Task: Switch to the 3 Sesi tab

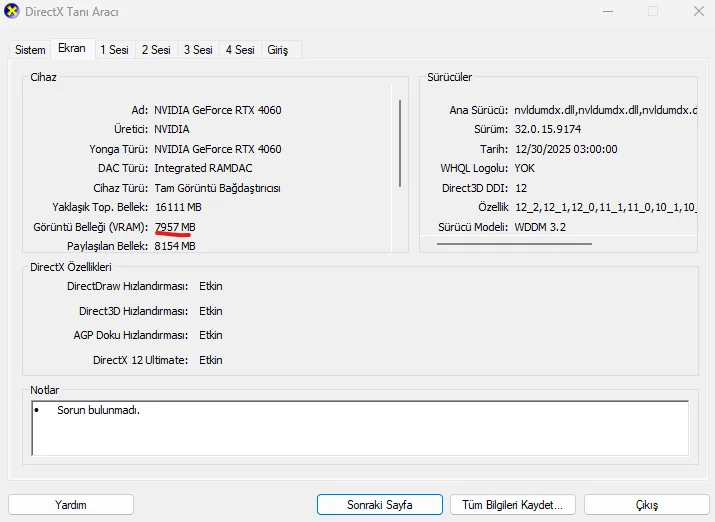Action: (x=198, y=50)
